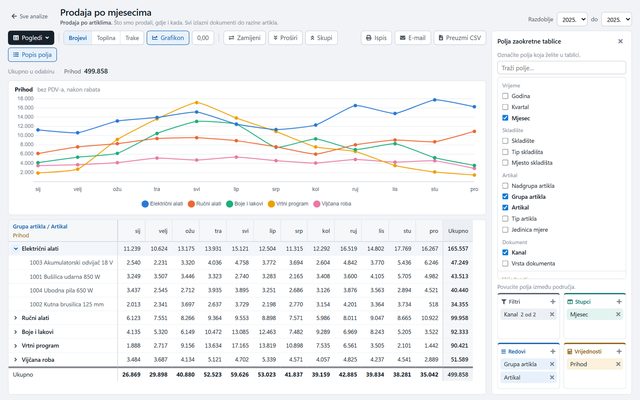Check the Kvartal field
Viewport: 640px width, 400px height.
(x=505, y=107)
